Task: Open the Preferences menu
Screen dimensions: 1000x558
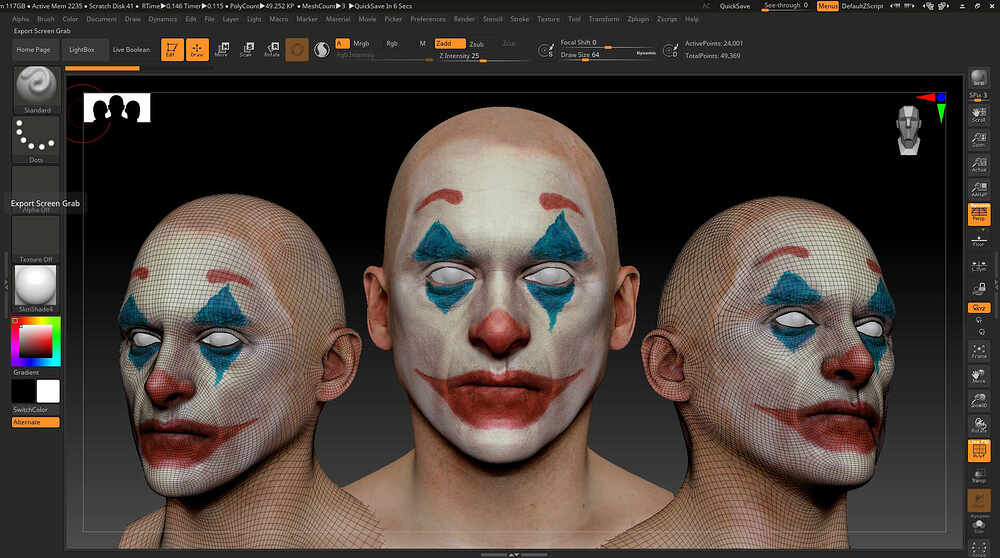Action: click(x=428, y=19)
